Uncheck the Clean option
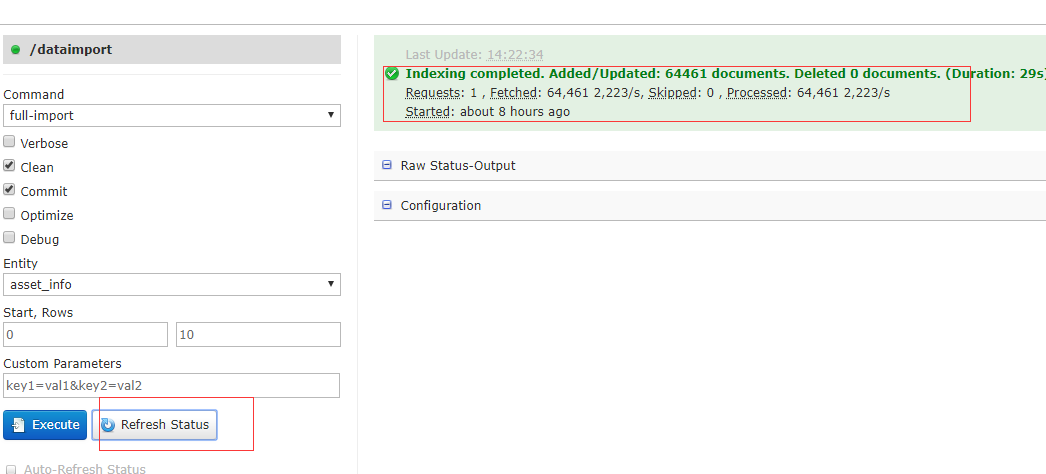This screenshot has width=1046, height=474. click(x=10, y=166)
